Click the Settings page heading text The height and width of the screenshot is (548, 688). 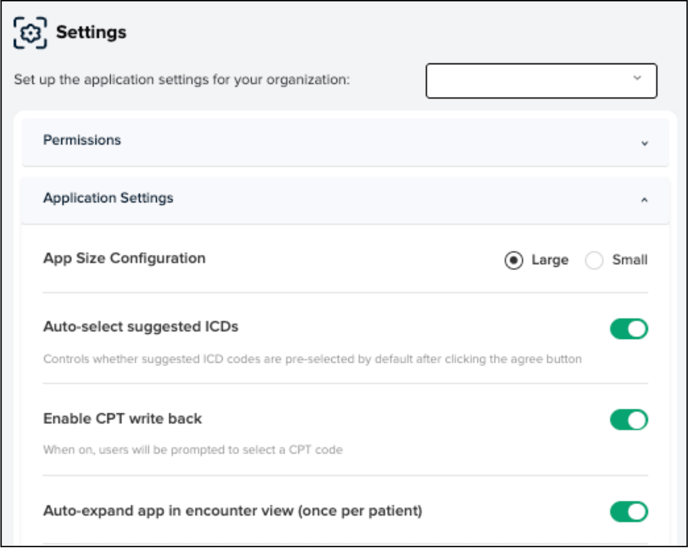click(91, 33)
